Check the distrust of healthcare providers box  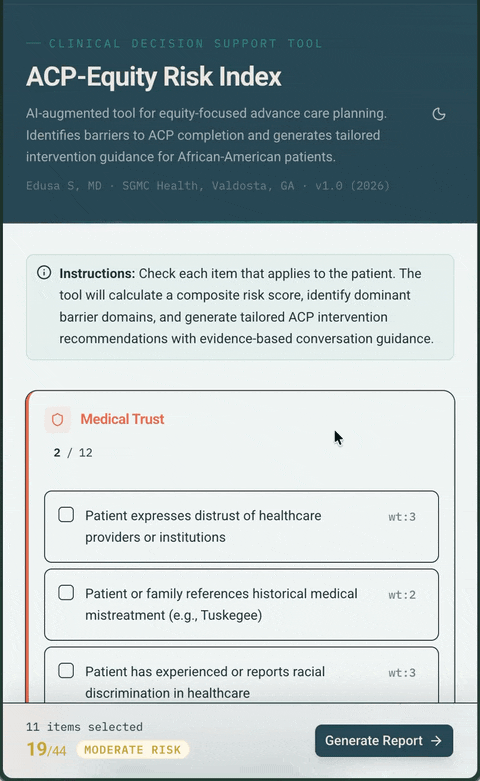click(66, 515)
